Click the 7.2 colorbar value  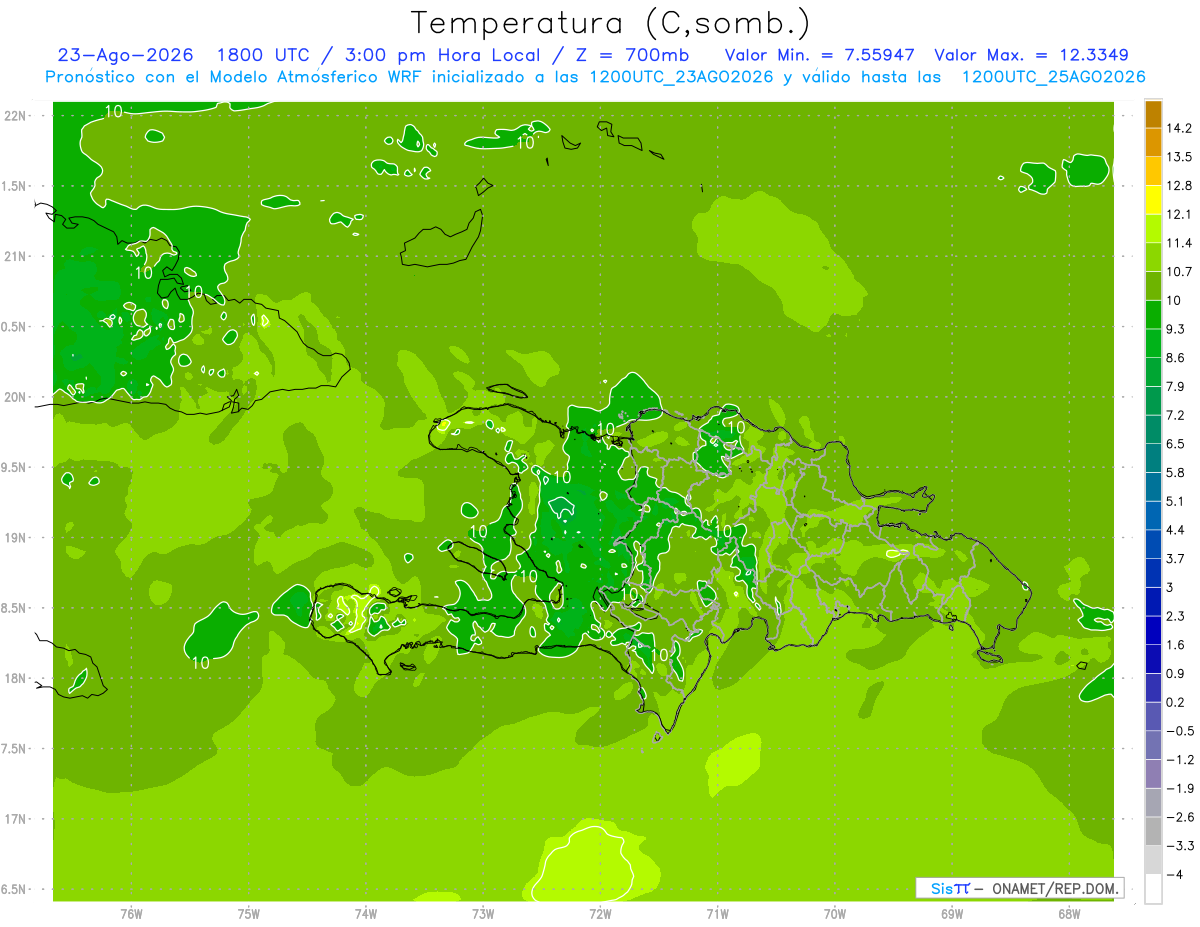(x=1176, y=415)
